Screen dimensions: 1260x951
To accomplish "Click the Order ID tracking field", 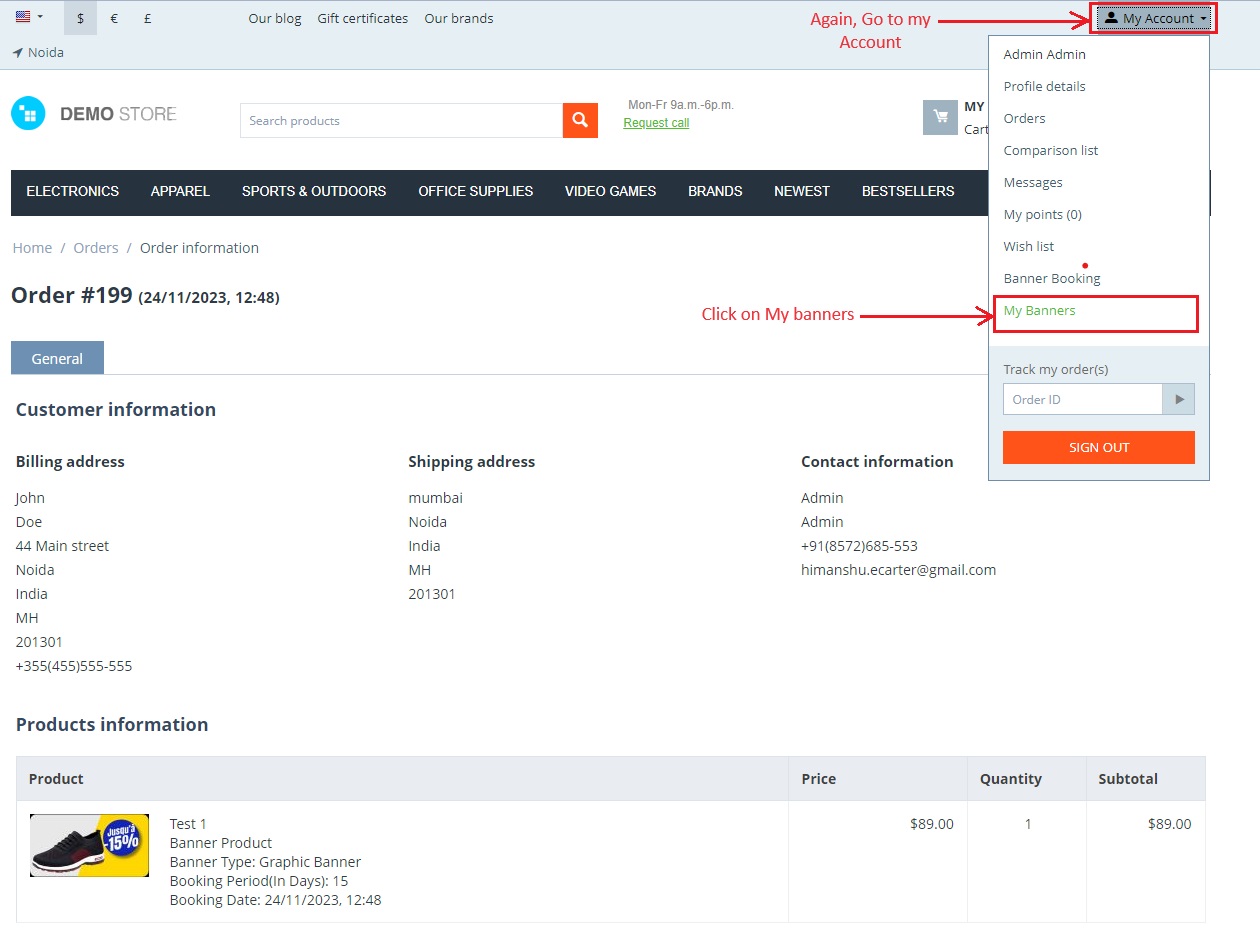I will (1082, 399).
